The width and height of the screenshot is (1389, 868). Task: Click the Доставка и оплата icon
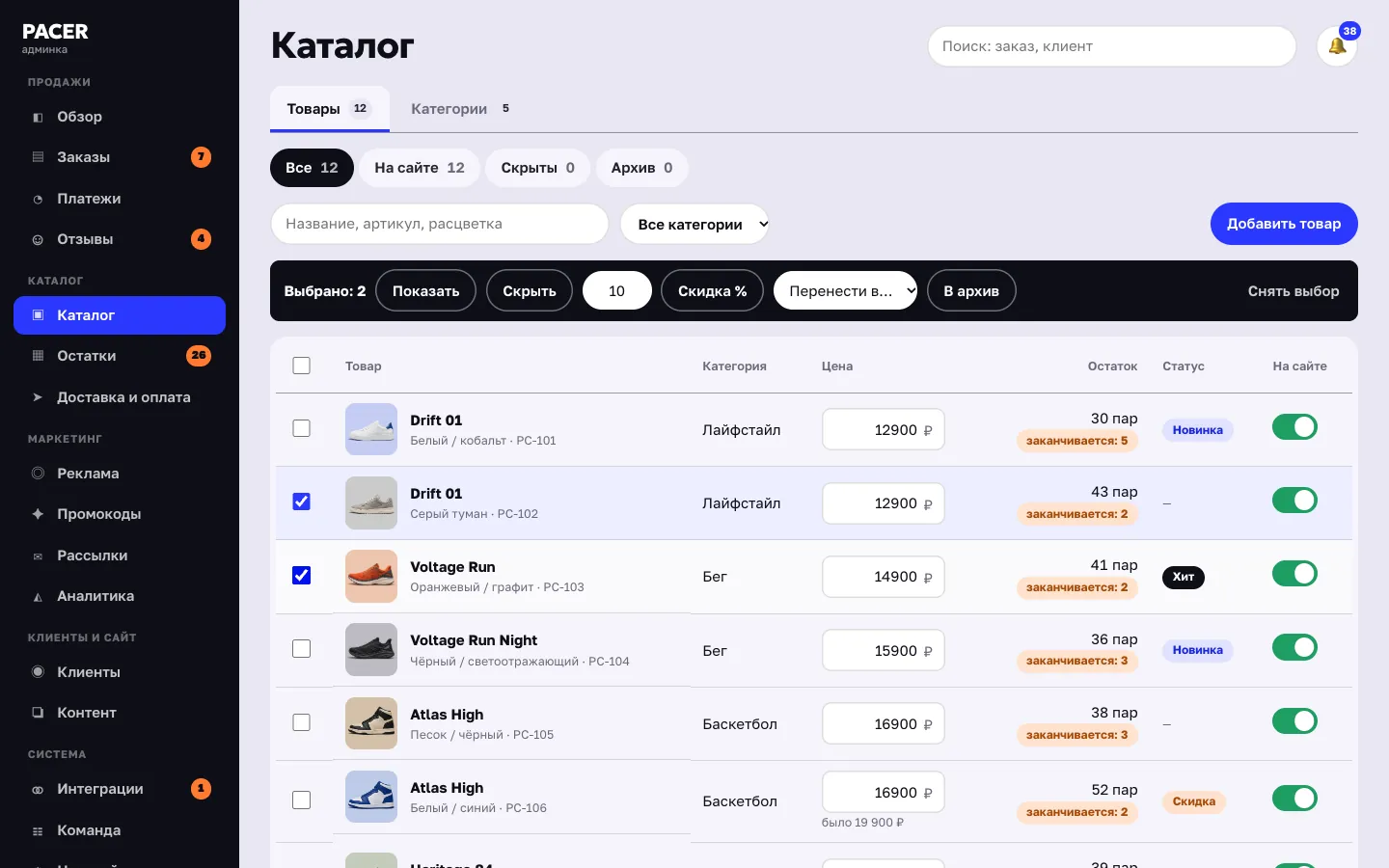tap(38, 397)
